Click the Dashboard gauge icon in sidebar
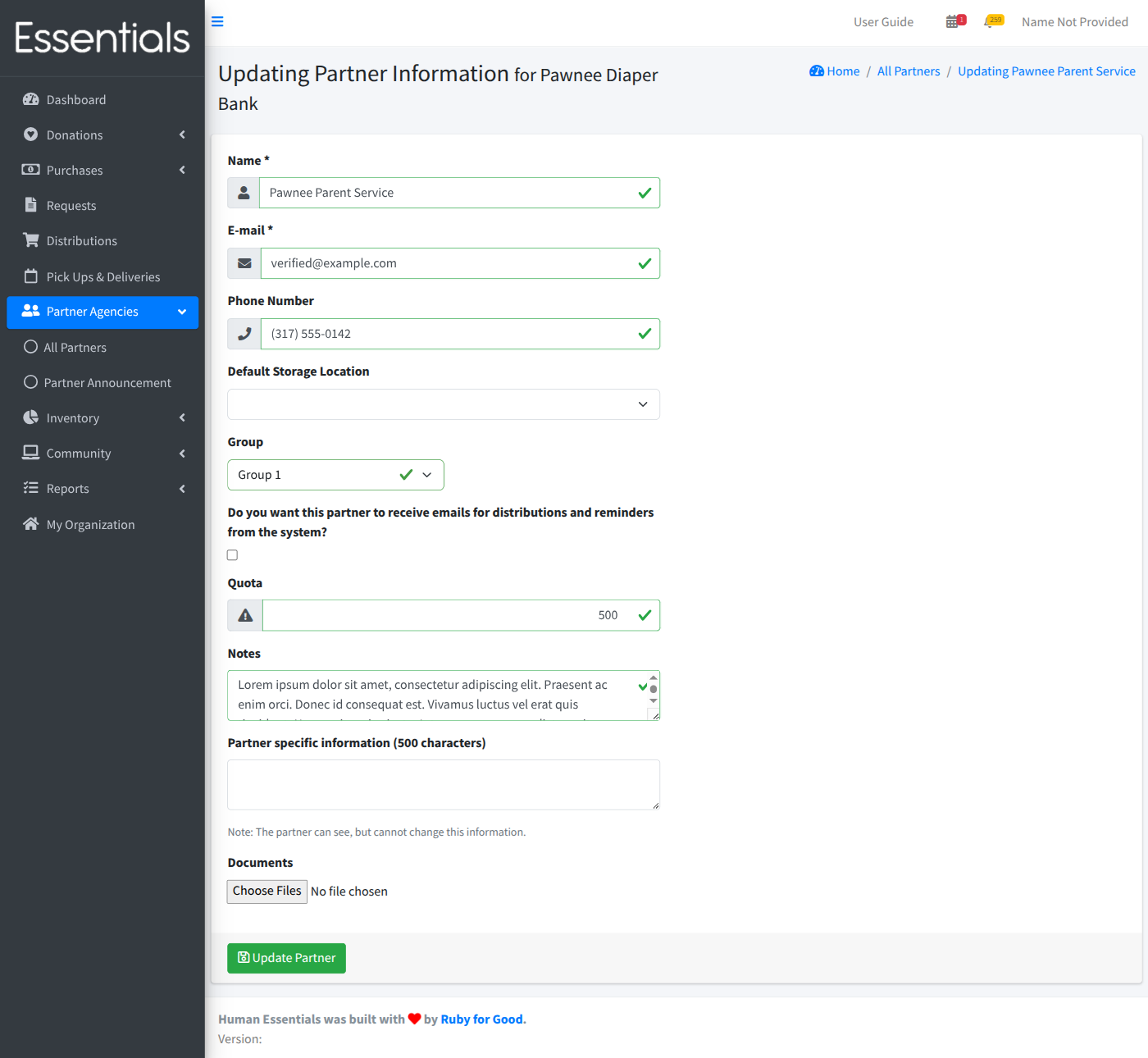The image size is (1148, 1058). pyautogui.click(x=31, y=99)
